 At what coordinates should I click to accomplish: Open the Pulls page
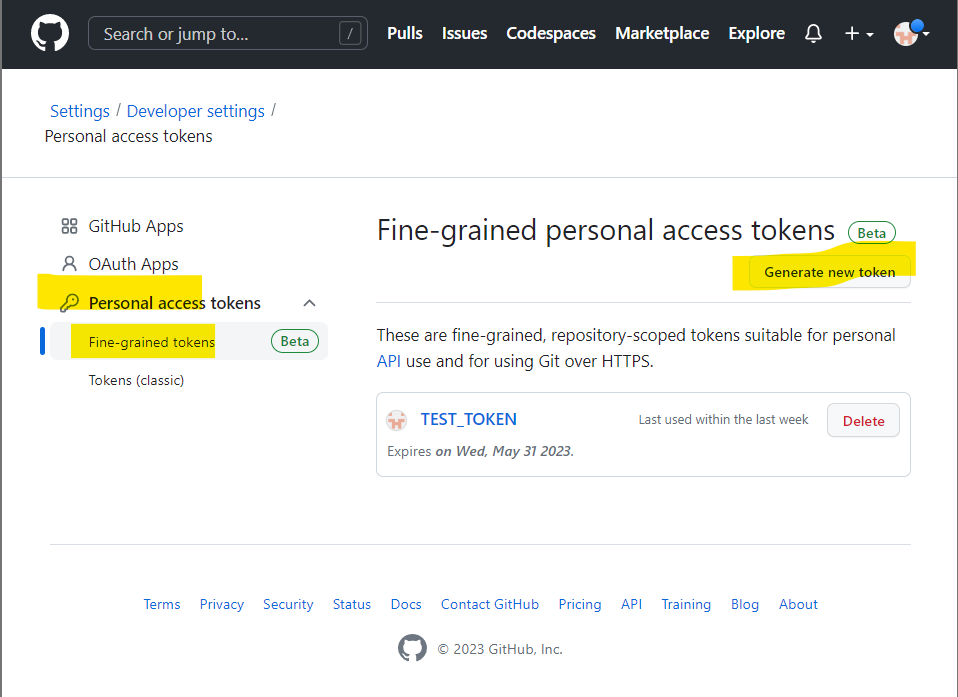click(x=404, y=33)
